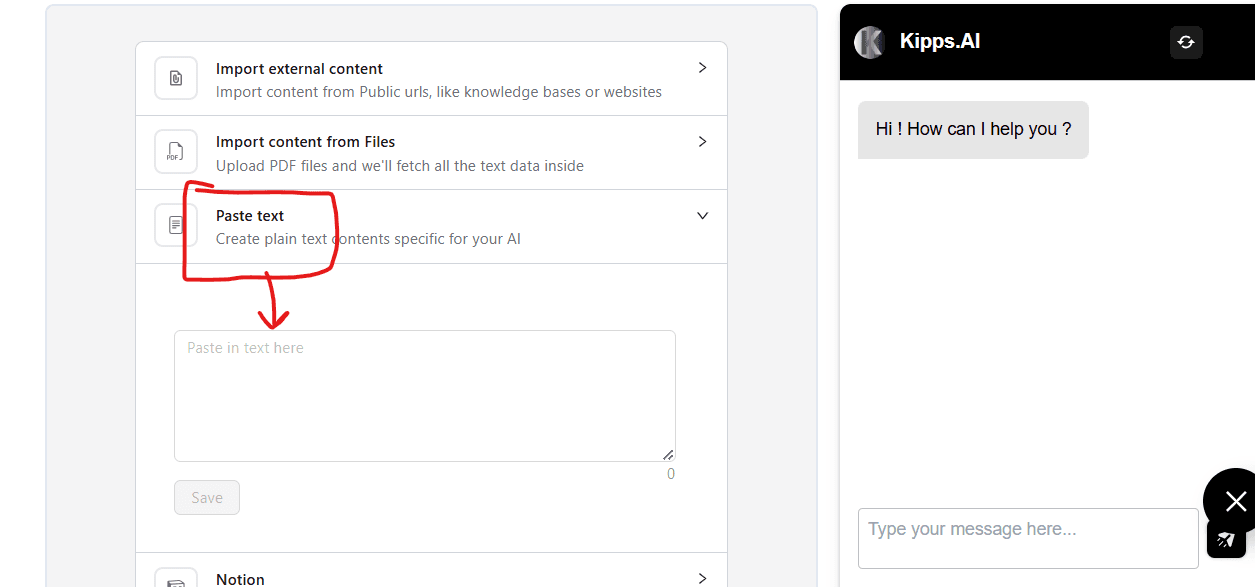Click the Type your message here field

click(x=1027, y=538)
